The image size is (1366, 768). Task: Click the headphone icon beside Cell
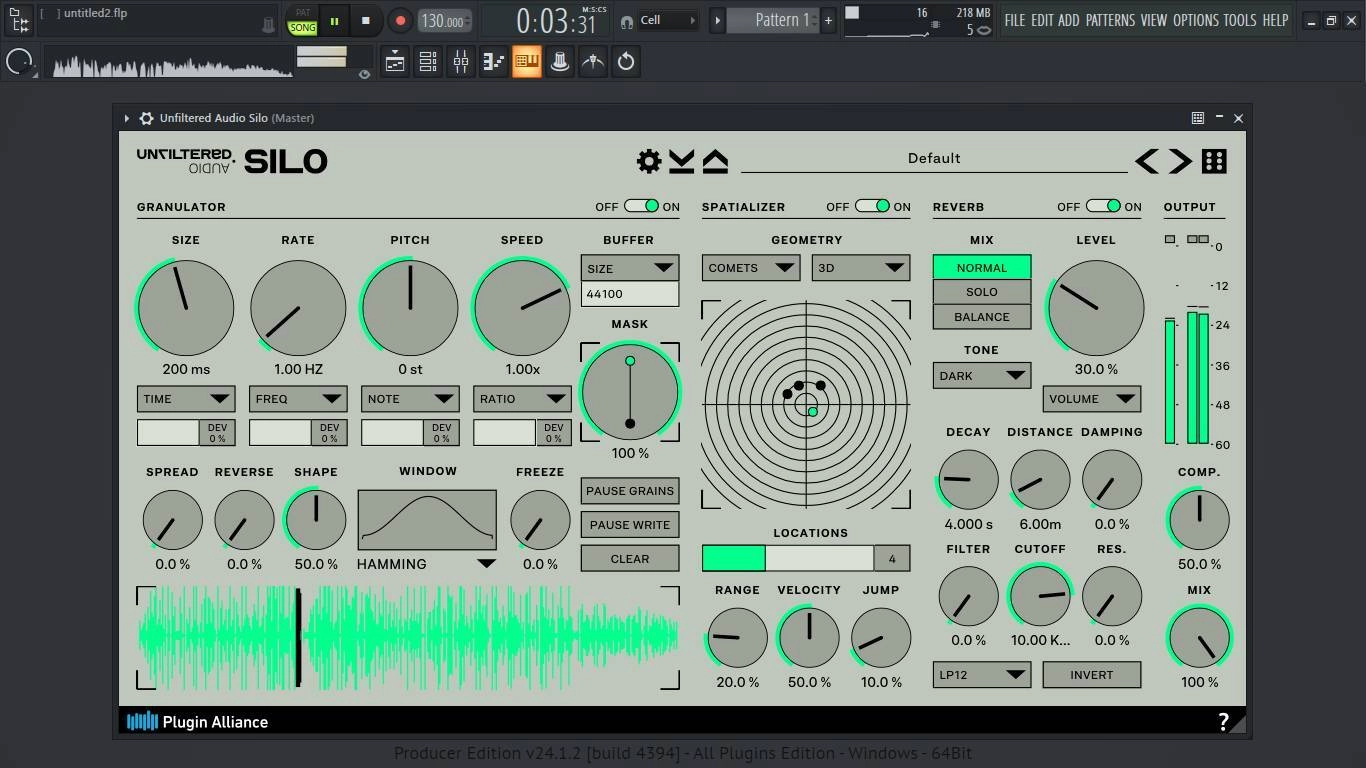tap(627, 20)
